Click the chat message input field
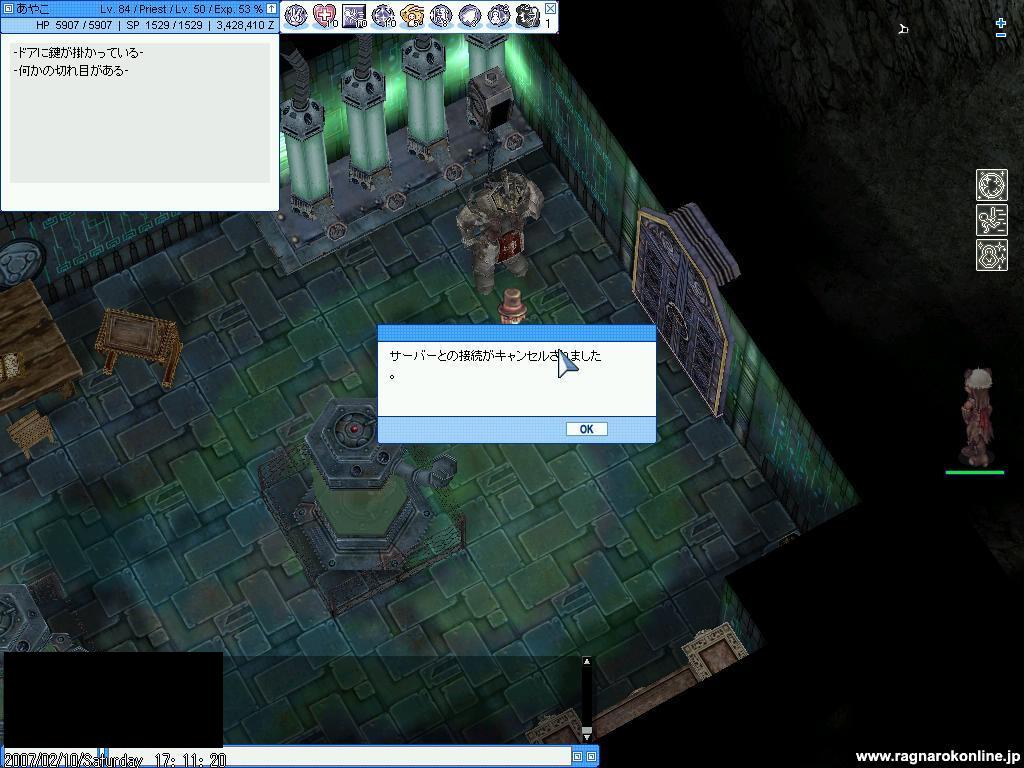This screenshot has height=768, width=1024. click(x=338, y=756)
